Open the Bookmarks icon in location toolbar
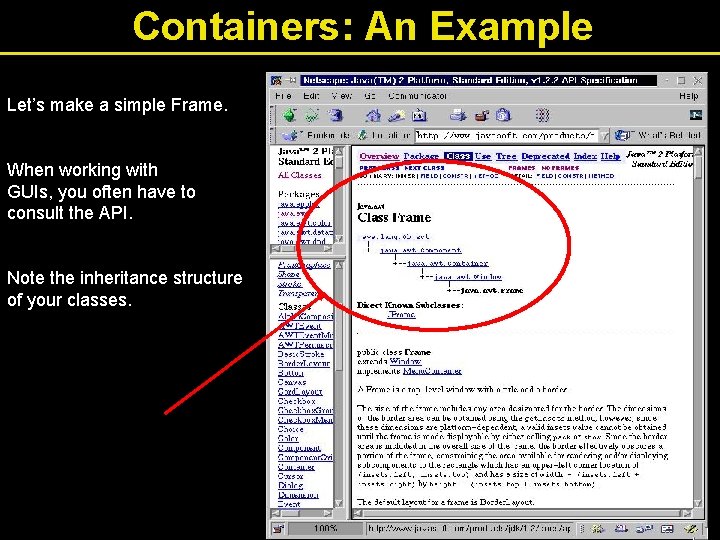720x540 pixels. tap(291, 135)
